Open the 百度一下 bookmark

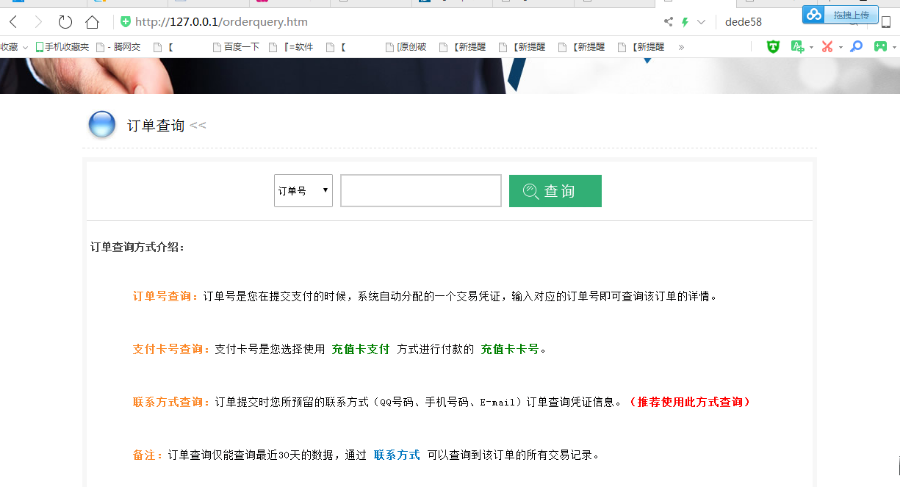236,47
